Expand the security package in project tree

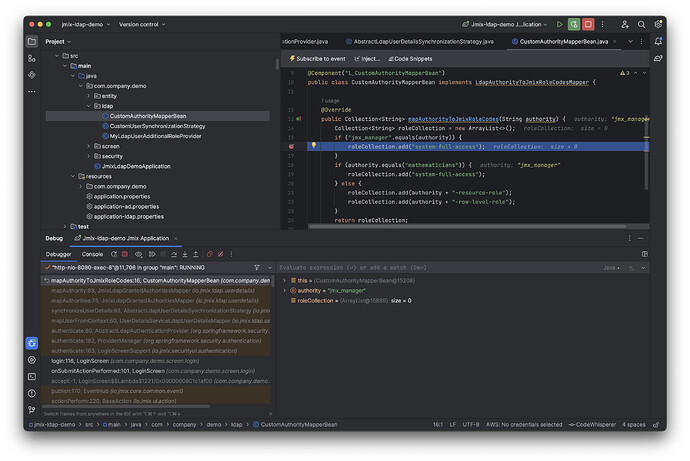click(89, 156)
